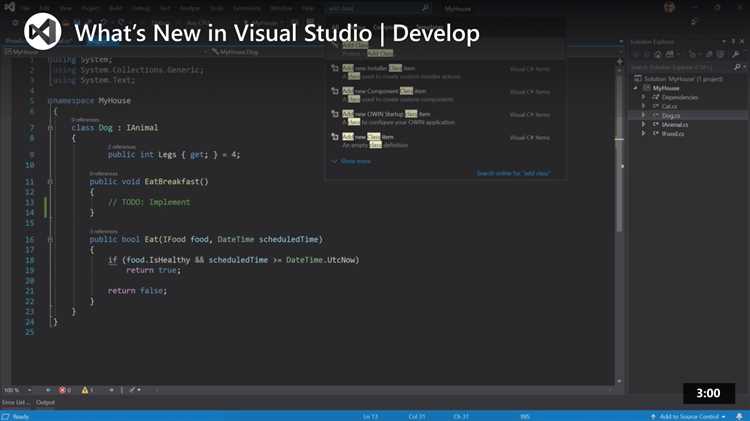Toggle the Solution Explorer auto-hide pin
Viewport: 750px width, 421px height.
click(x=733, y=42)
